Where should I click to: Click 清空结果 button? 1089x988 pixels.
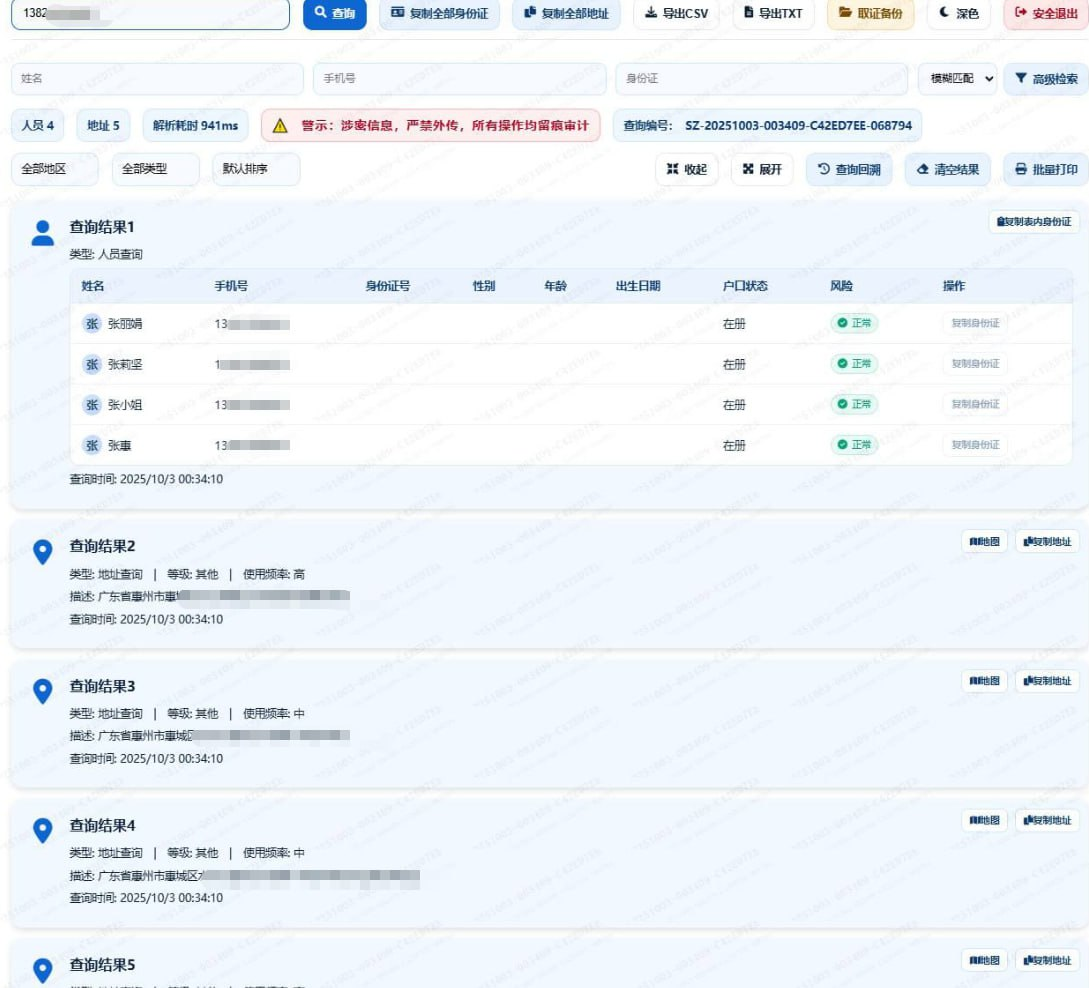(948, 169)
